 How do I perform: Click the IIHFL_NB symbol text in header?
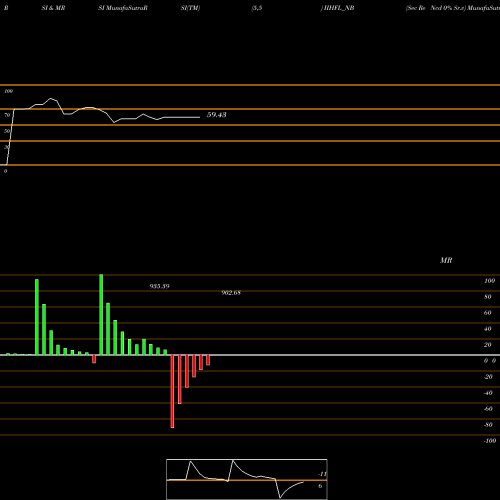[x=339, y=8]
